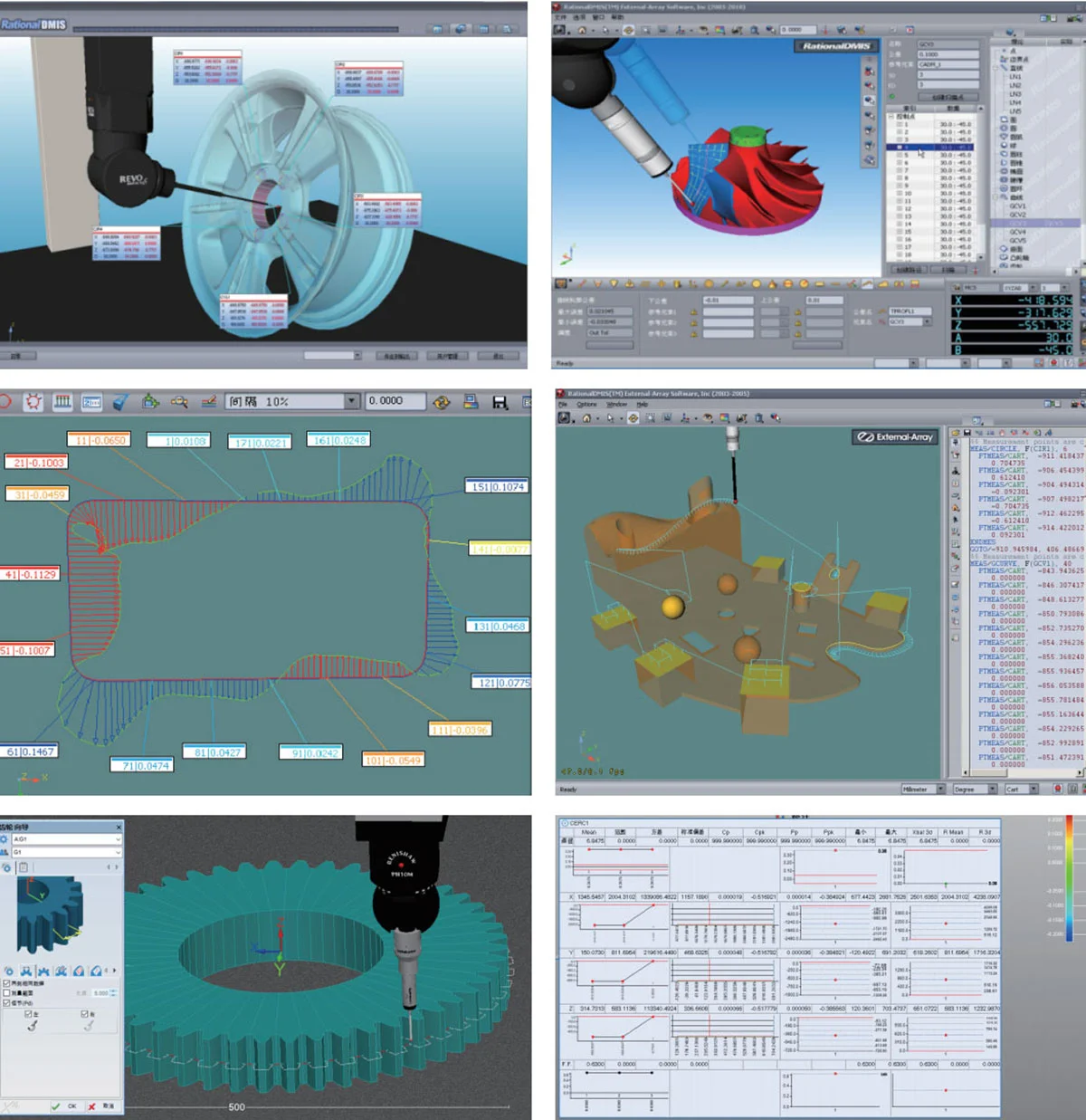
Task: Click the home view icon in External-Array toolbar
Action: point(586,417)
